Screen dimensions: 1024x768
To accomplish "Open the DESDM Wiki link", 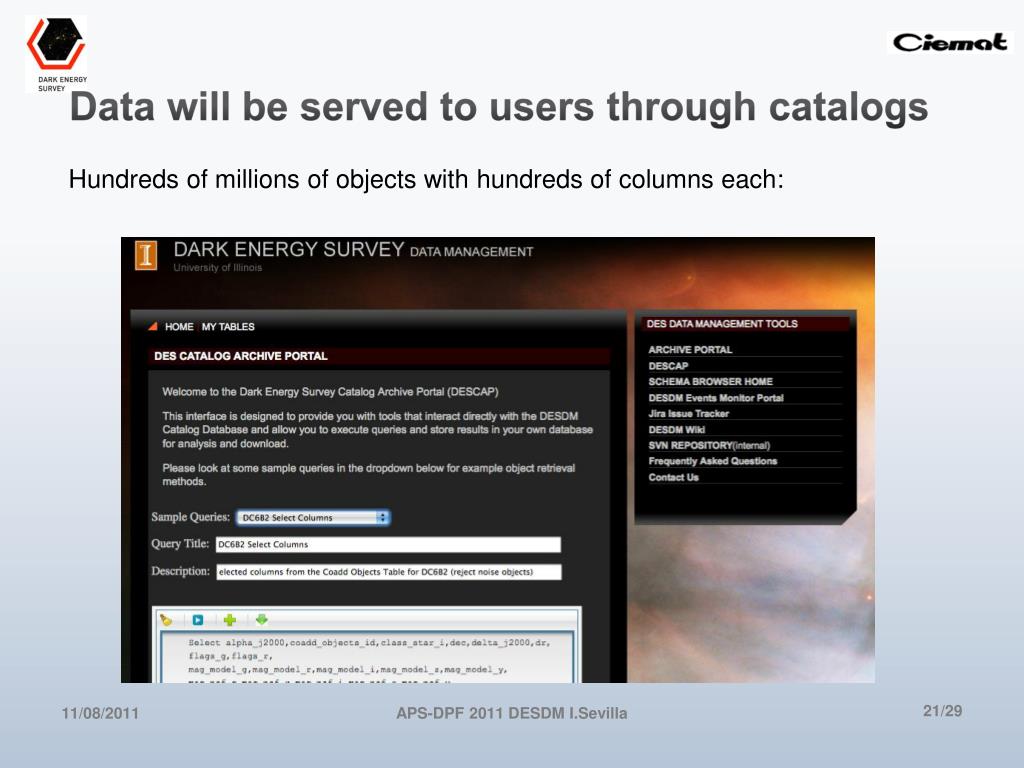I will coord(677,430).
